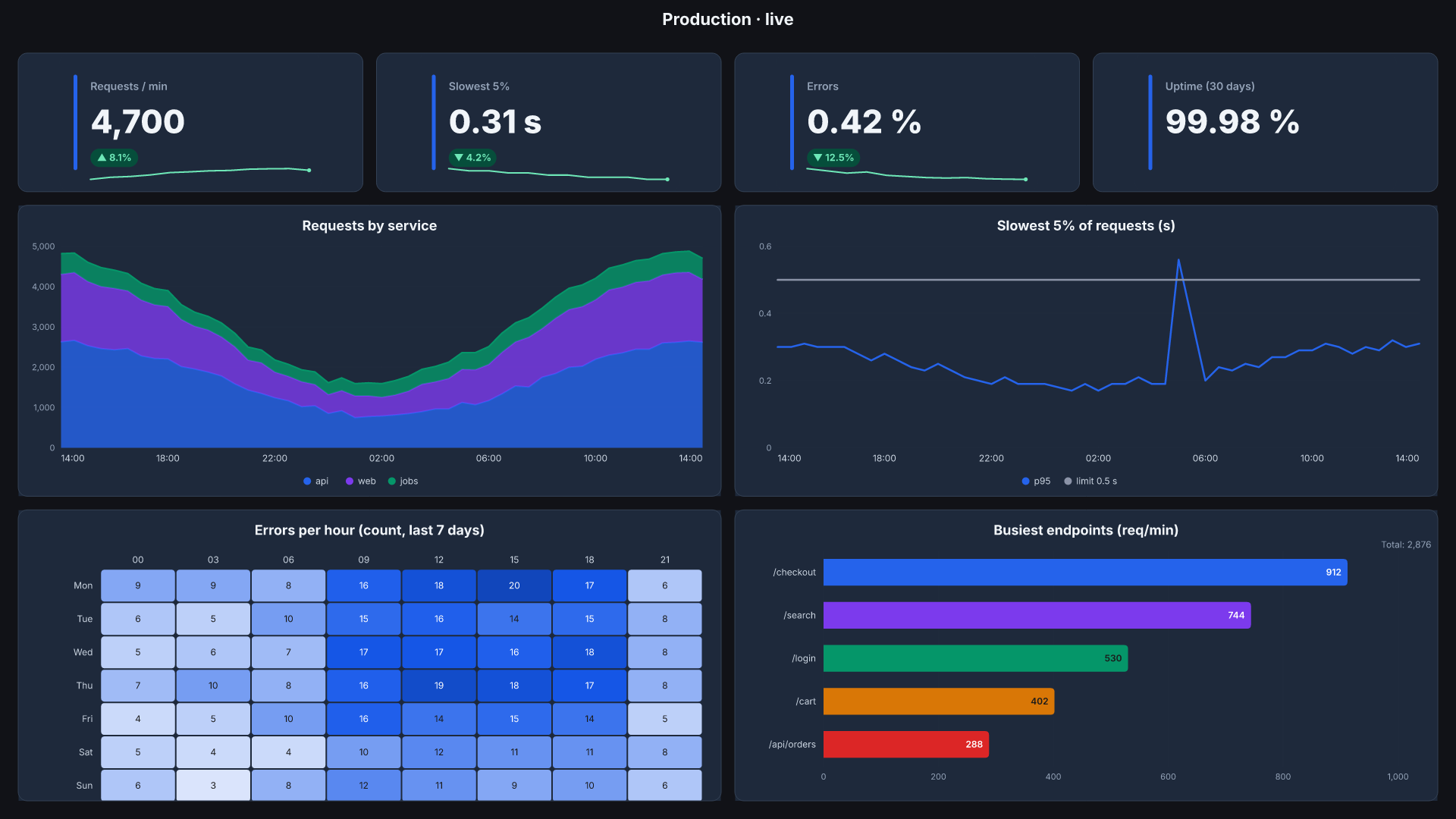Image resolution: width=1456 pixels, height=819 pixels.
Task: Select the /api/orders bar showing 288
Action: point(906,744)
